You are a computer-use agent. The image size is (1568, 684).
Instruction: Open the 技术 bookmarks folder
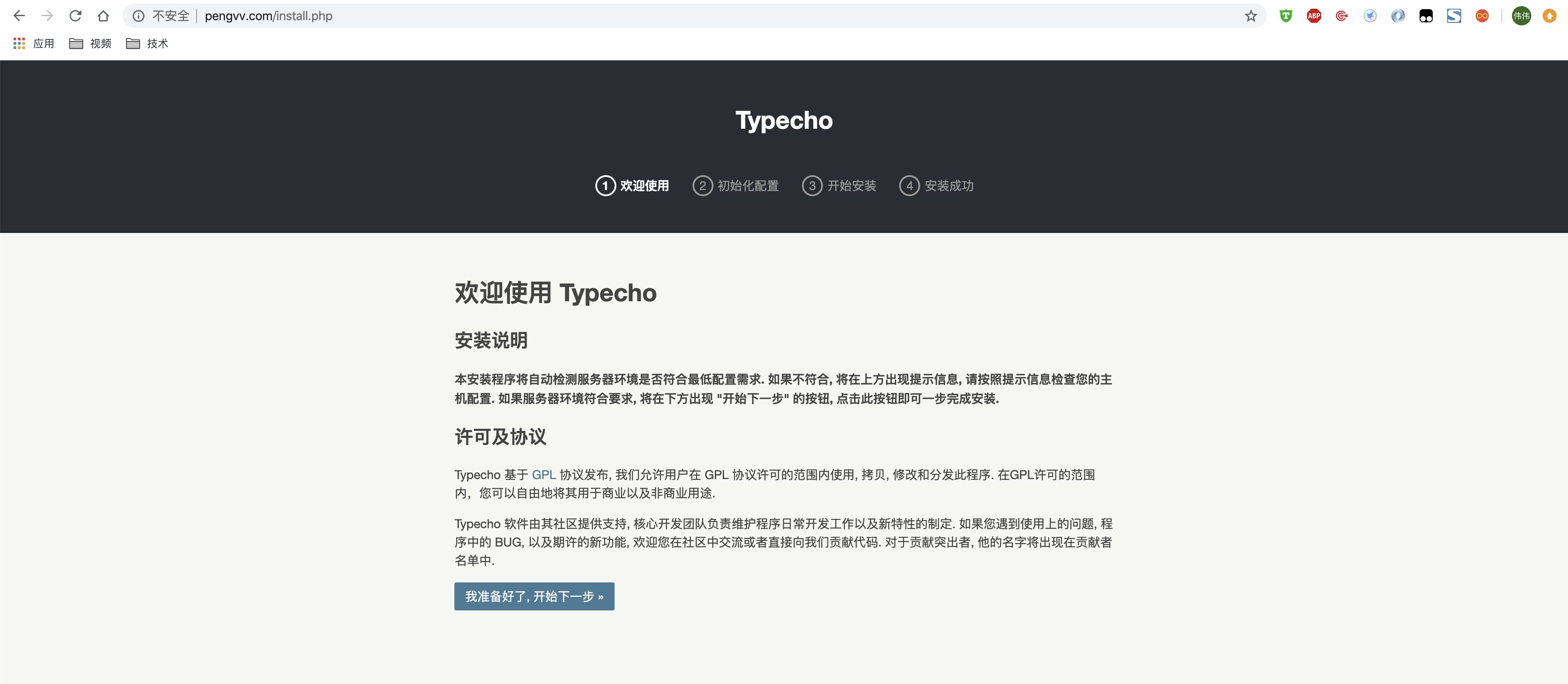pos(148,43)
